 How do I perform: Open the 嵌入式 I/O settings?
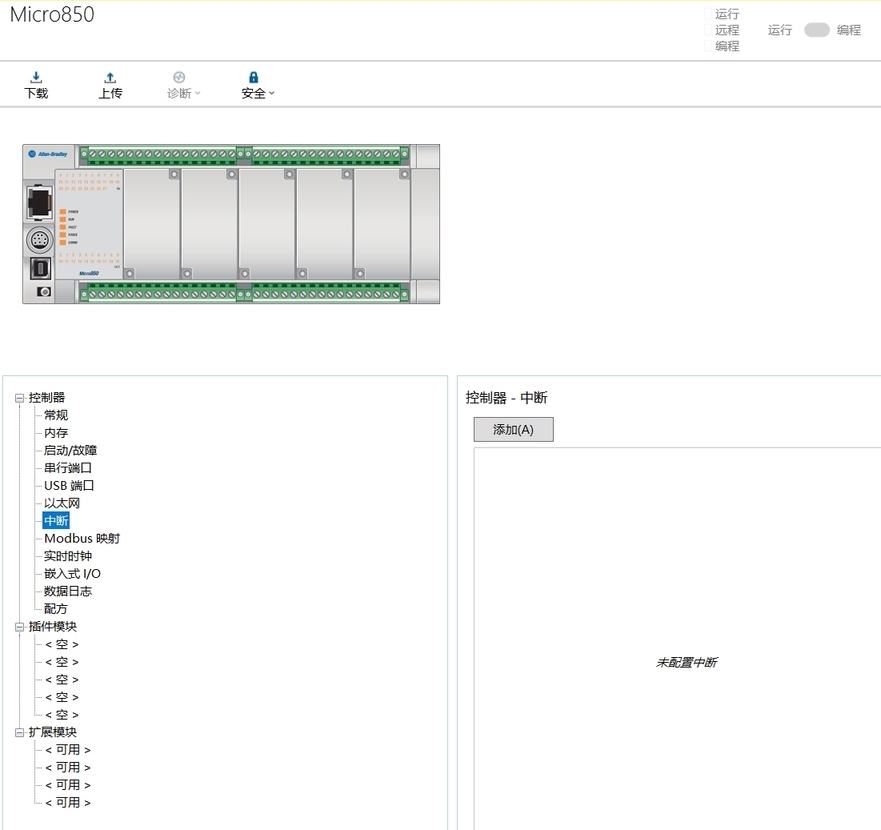pos(72,574)
